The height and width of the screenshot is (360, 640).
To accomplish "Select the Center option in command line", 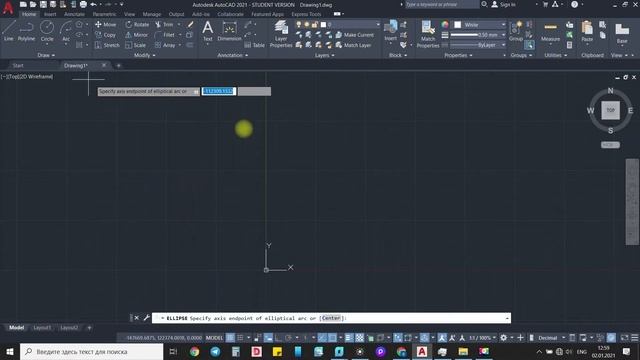I will 331,318.
